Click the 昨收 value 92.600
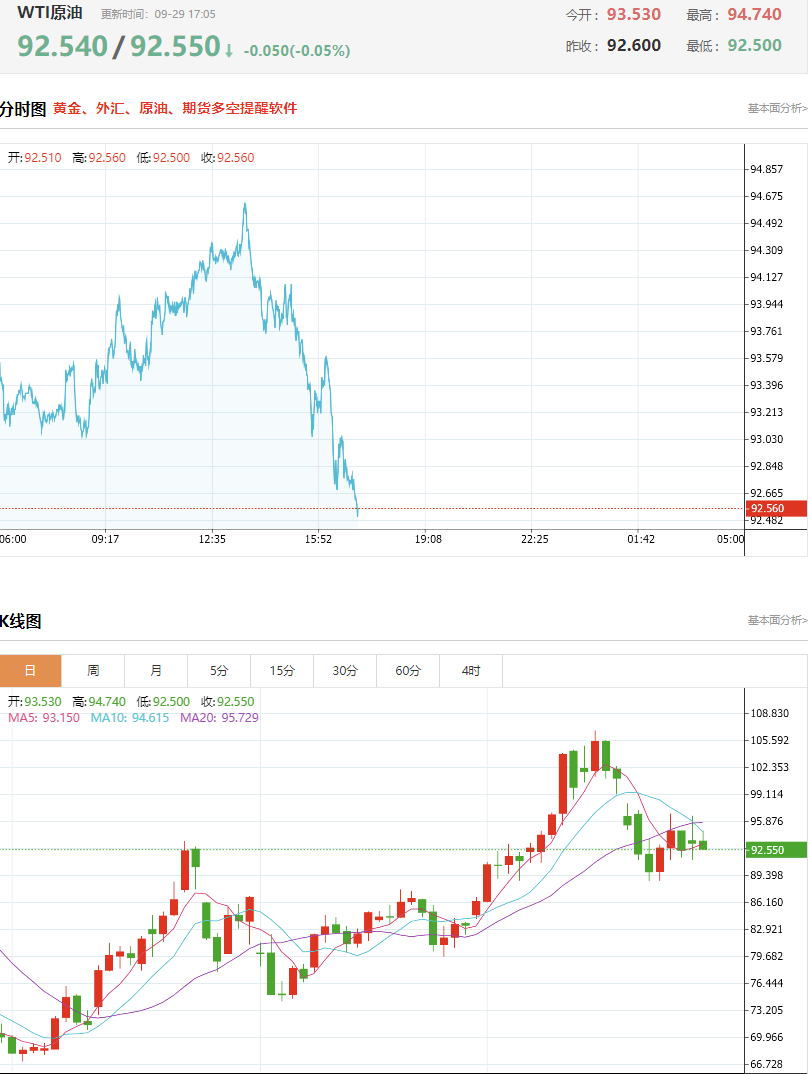The image size is (808, 1074). [x=634, y=45]
